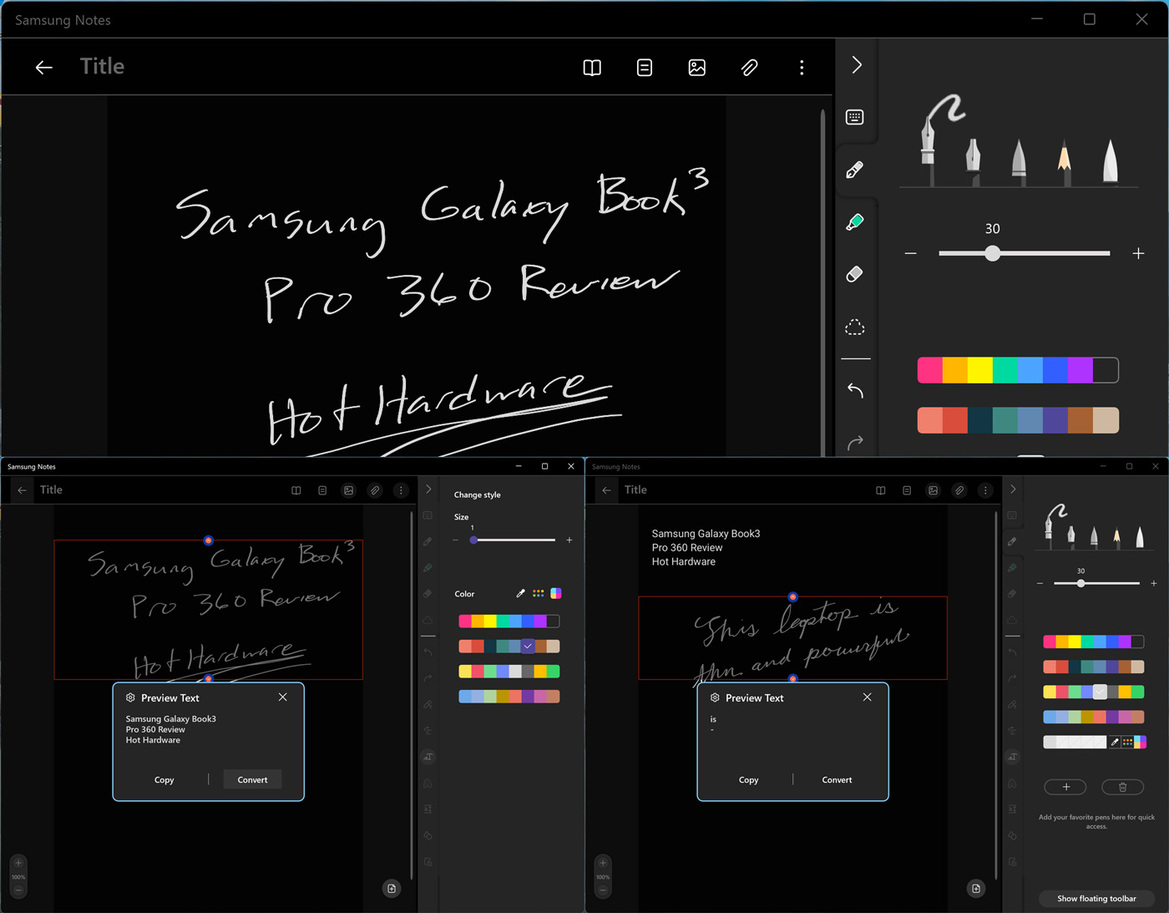The width and height of the screenshot is (1169, 913).
Task: Open color spectrum picker icon beside Color label
Action: [x=556, y=593]
